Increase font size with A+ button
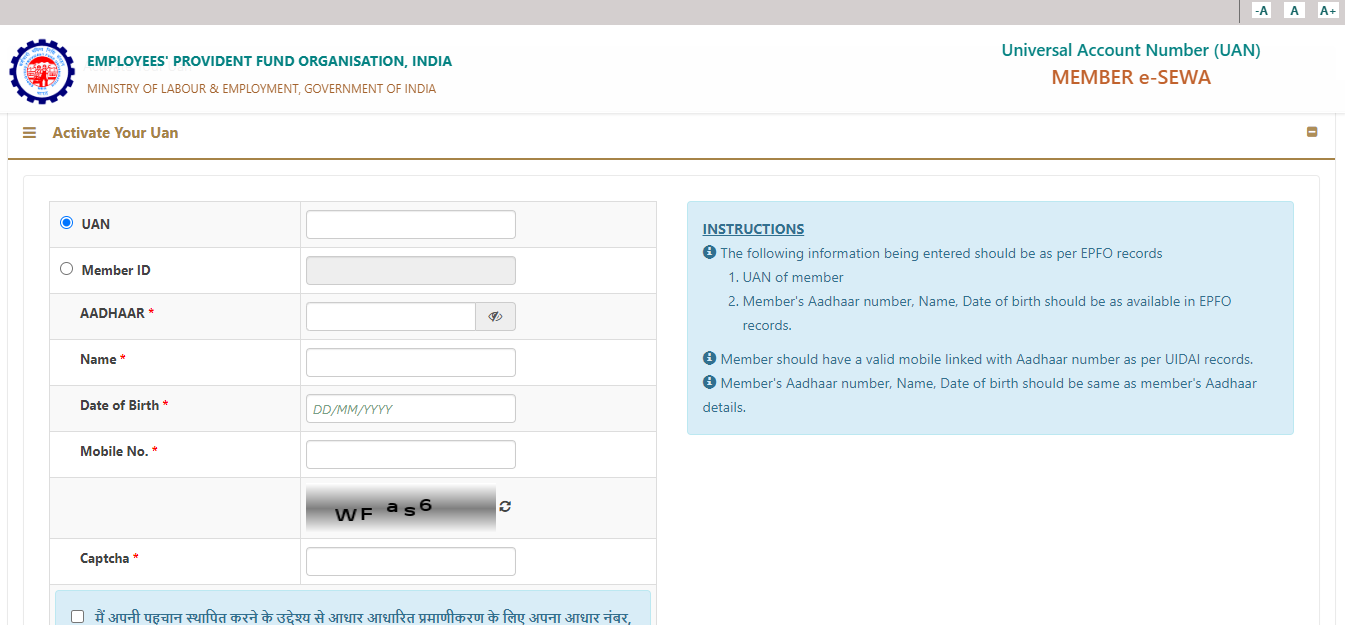 [x=1327, y=11]
